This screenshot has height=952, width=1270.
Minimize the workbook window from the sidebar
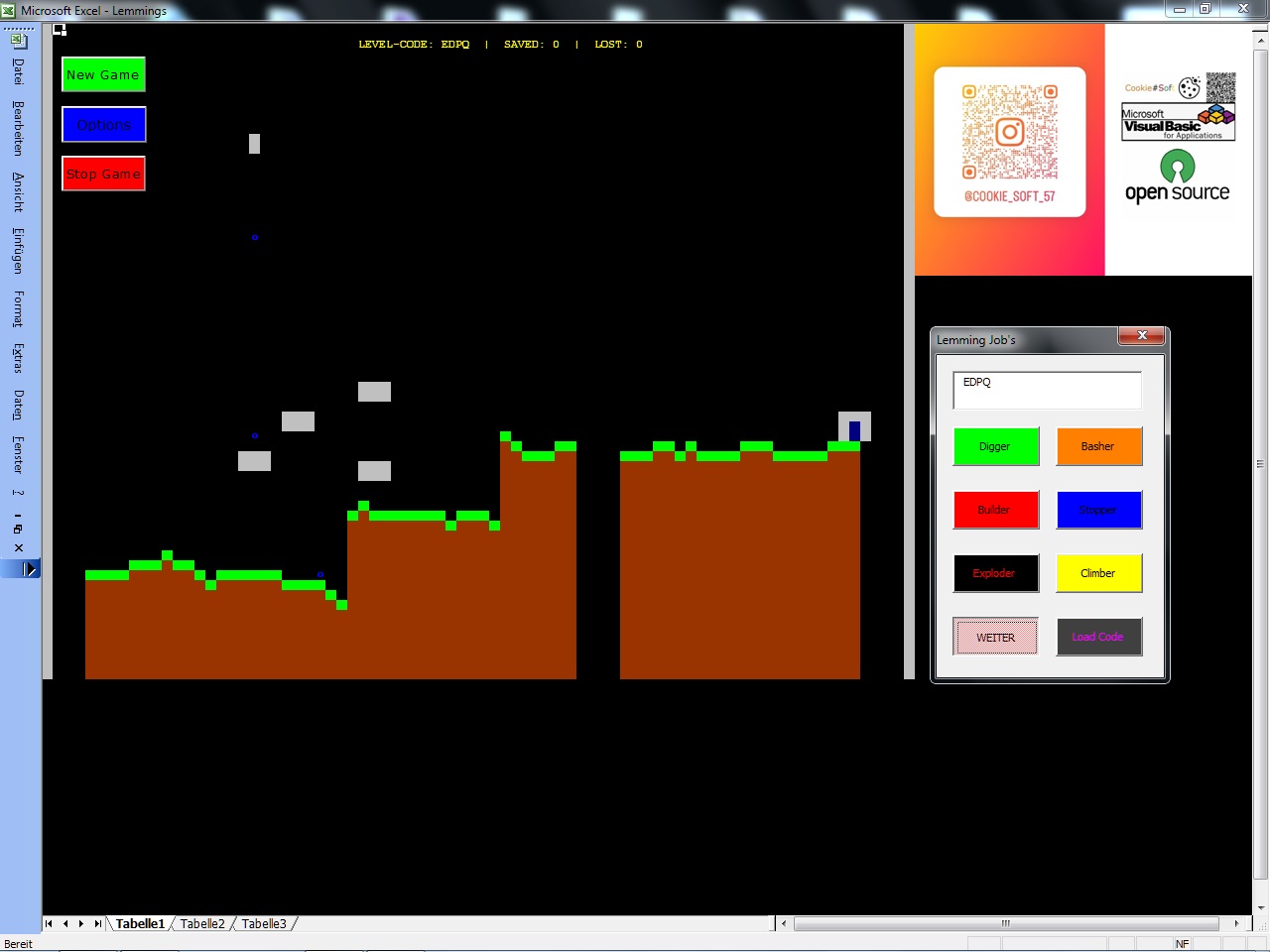click(18, 516)
